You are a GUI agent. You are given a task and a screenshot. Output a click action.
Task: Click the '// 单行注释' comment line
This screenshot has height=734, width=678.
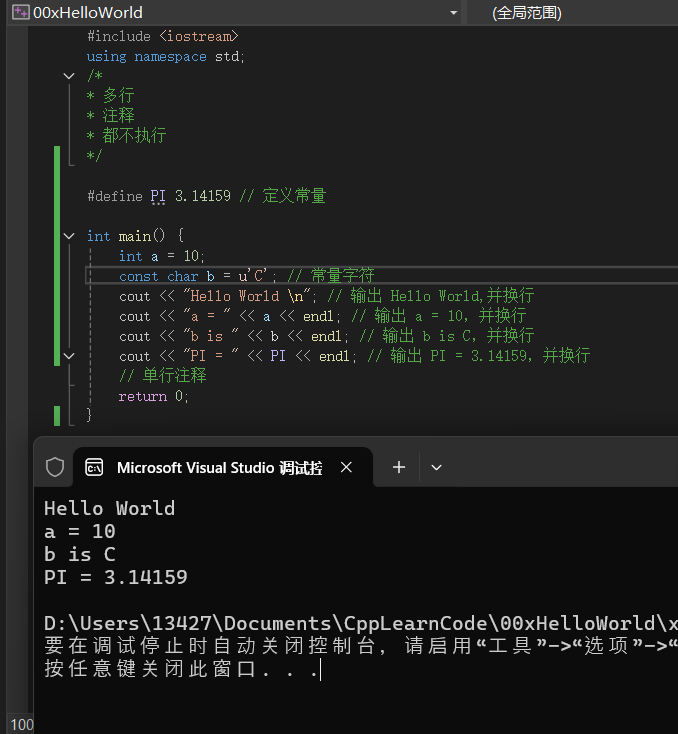click(162, 375)
